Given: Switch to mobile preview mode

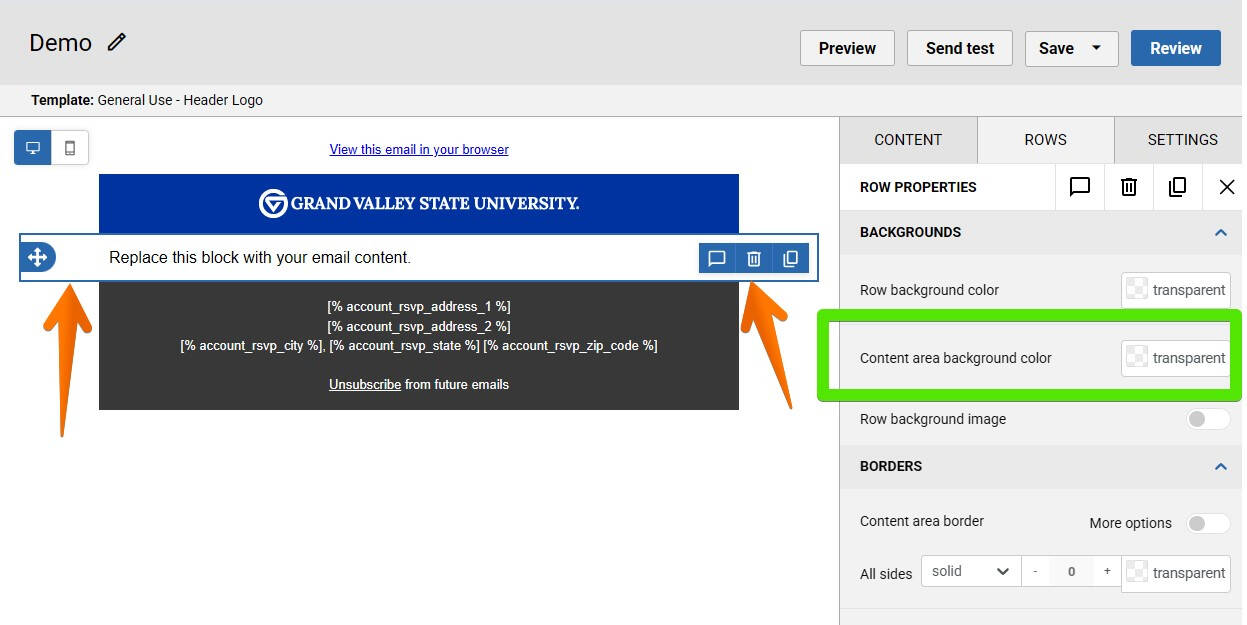Looking at the screenshot, I should point(70,148).
